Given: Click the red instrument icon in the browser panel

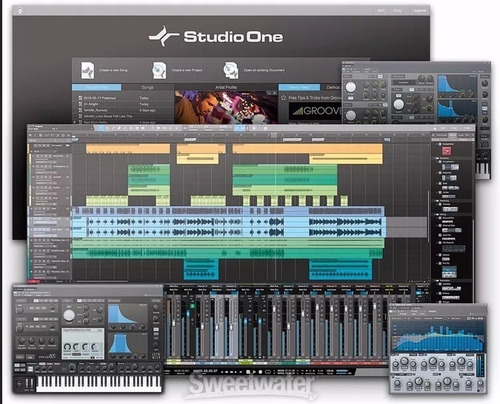Looking at the screenshot, I should click(x=447, y=151).
